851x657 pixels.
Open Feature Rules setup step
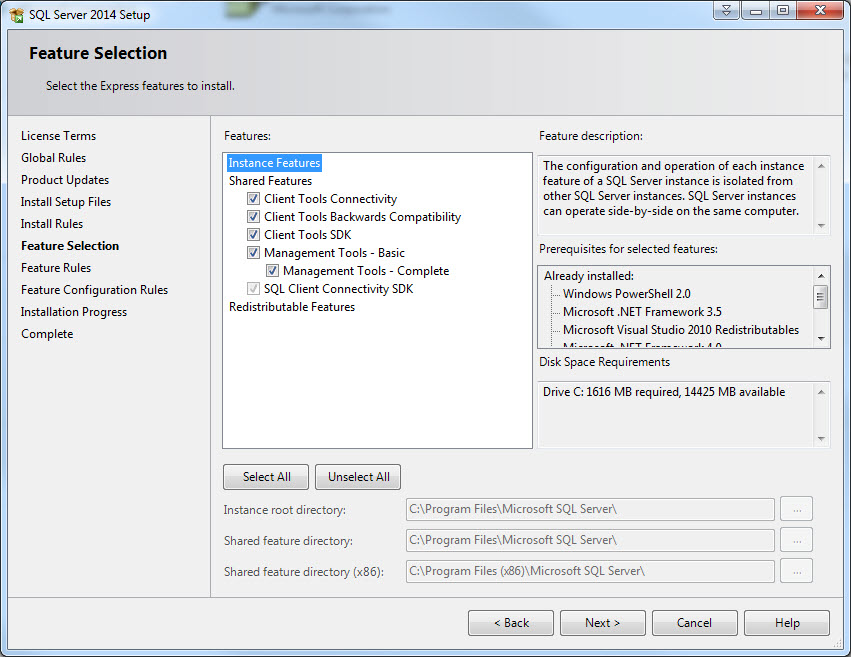[x=56, y=267]
